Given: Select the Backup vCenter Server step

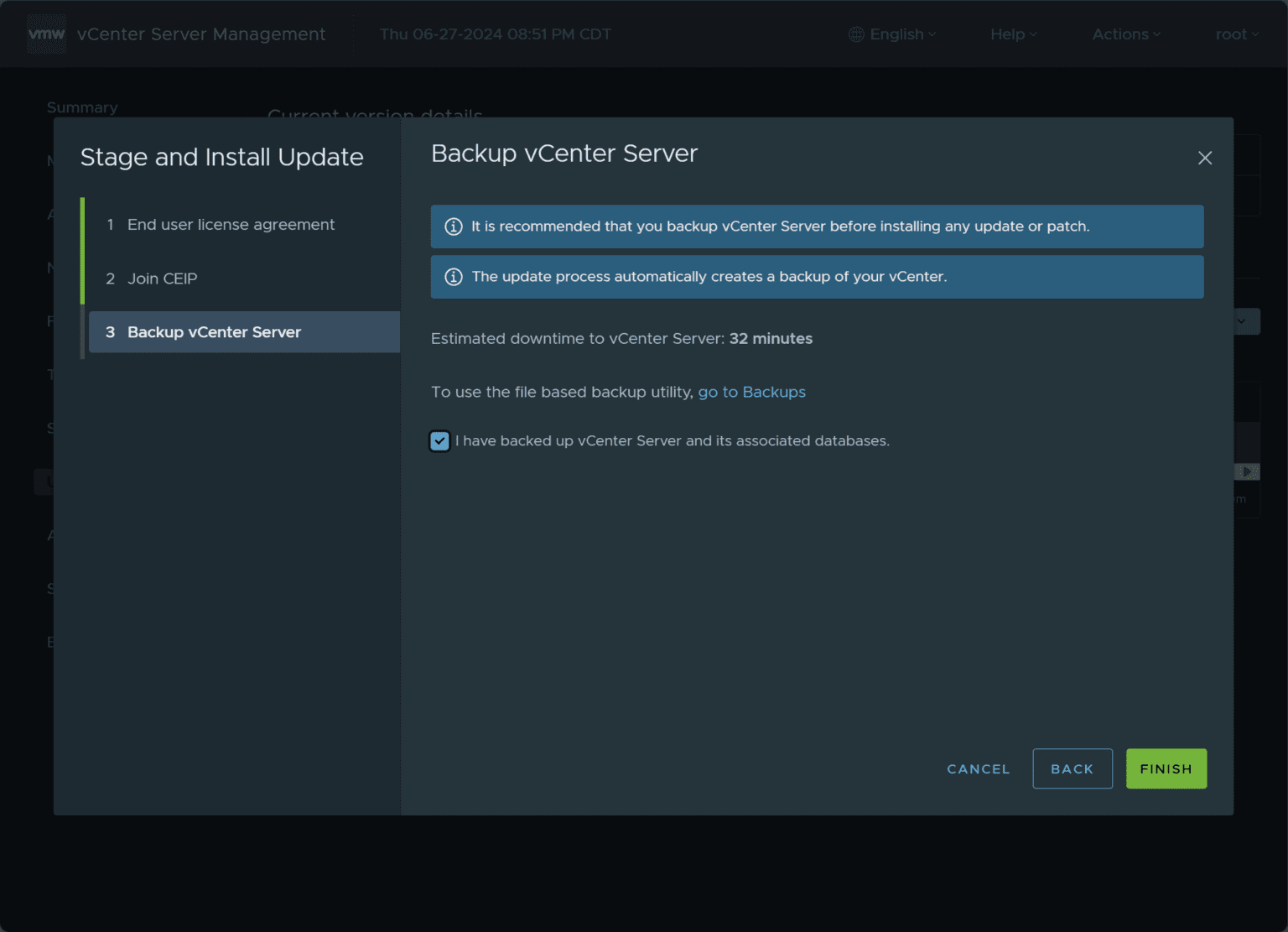Looking at the screenshot, I should click(x=214, y=332).
